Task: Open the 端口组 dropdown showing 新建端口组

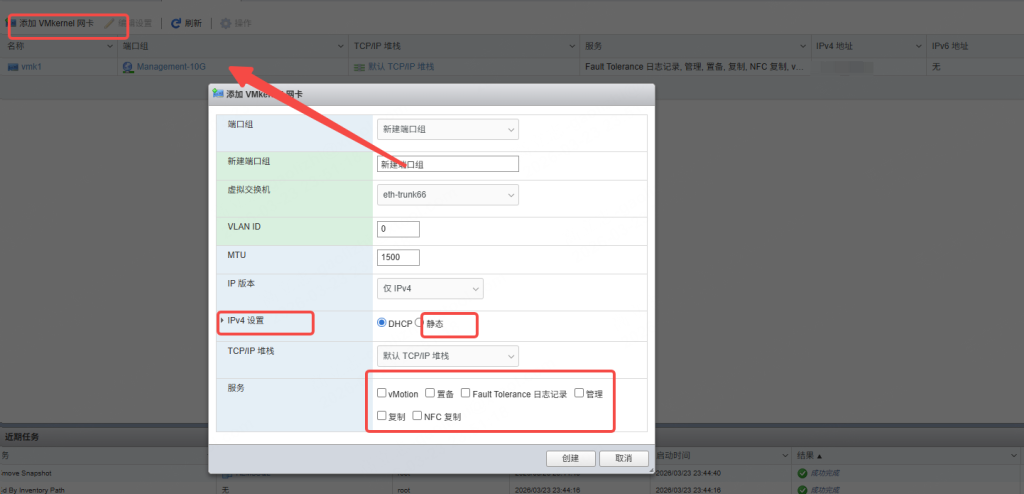Action: pos(447,129)
